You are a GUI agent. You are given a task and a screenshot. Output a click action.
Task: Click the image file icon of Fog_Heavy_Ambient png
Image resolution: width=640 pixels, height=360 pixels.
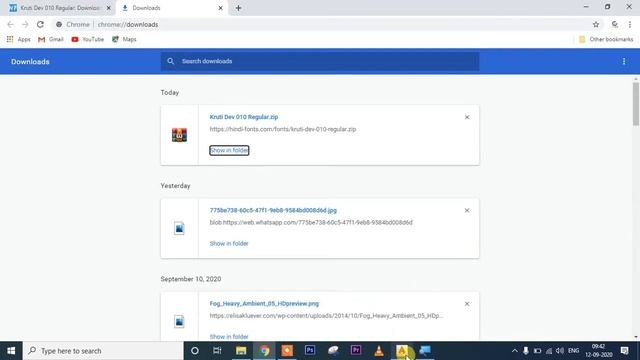179,321
